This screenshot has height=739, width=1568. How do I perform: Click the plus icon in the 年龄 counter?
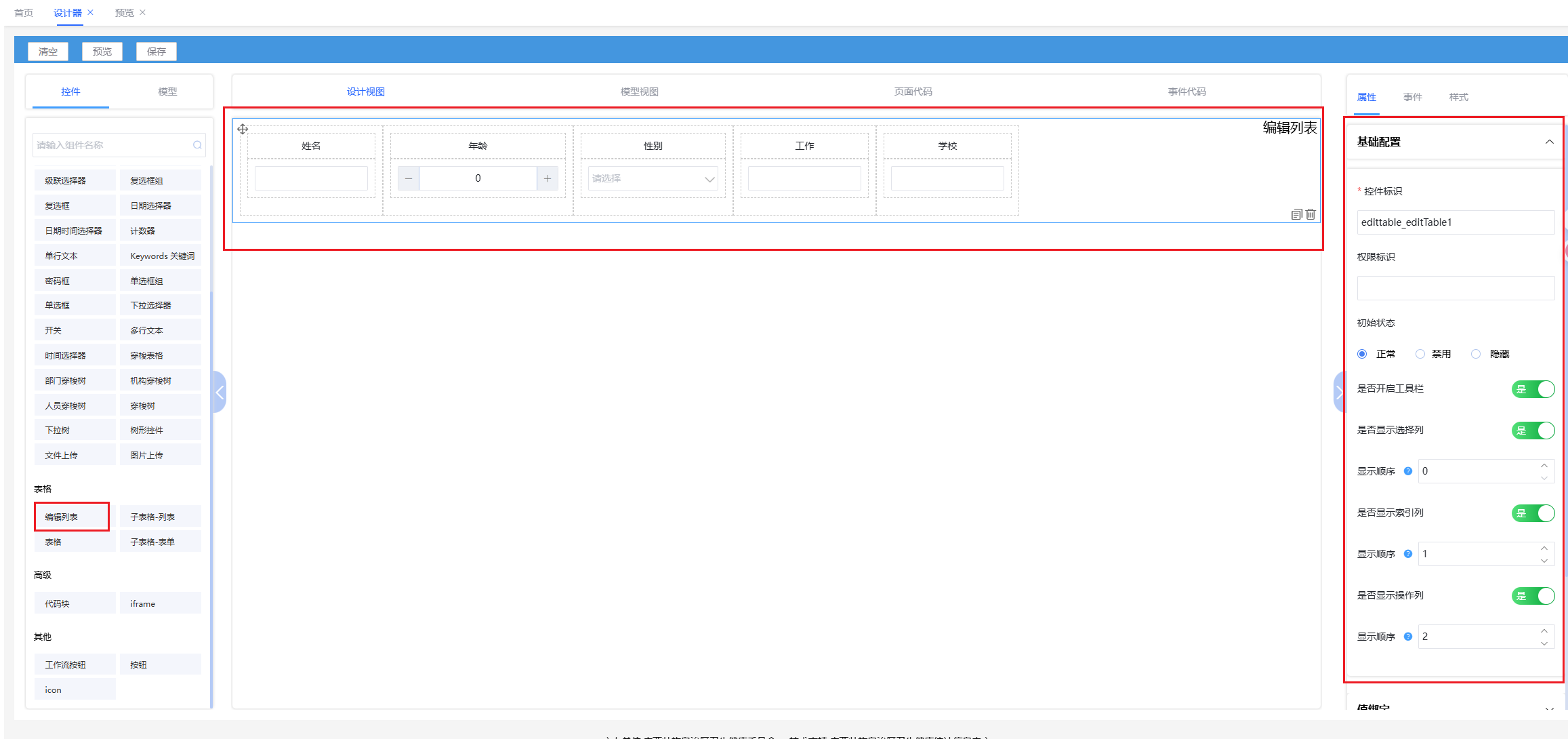pos(548,178)
